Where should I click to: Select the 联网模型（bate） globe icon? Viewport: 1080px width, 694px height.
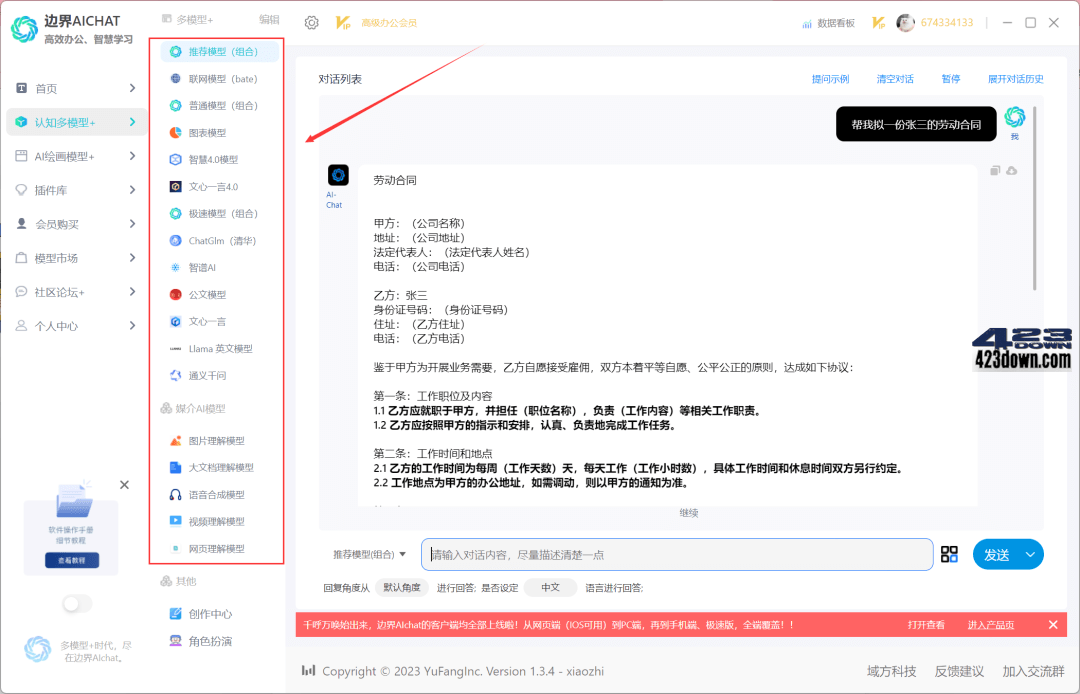coord(176,78)
